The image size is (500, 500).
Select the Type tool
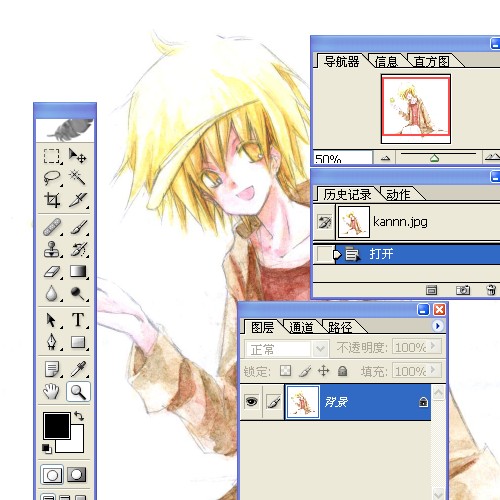point(78,320)
